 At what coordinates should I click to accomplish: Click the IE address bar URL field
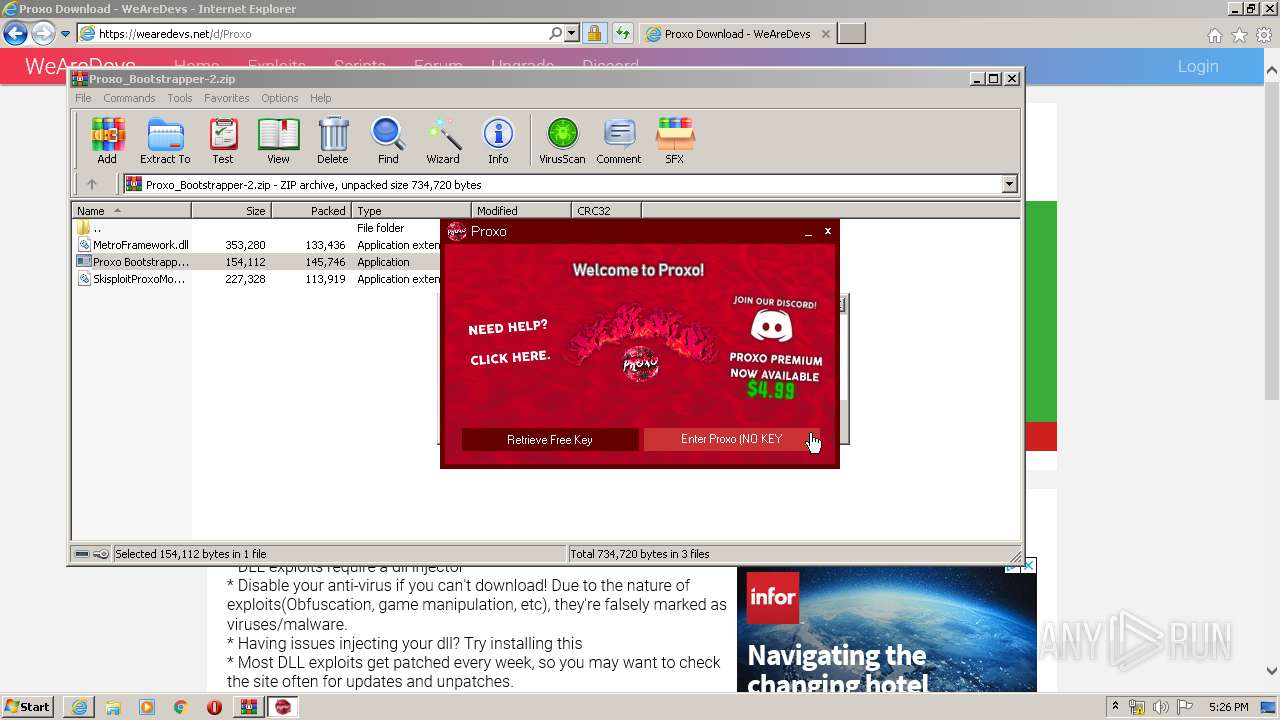320,34
